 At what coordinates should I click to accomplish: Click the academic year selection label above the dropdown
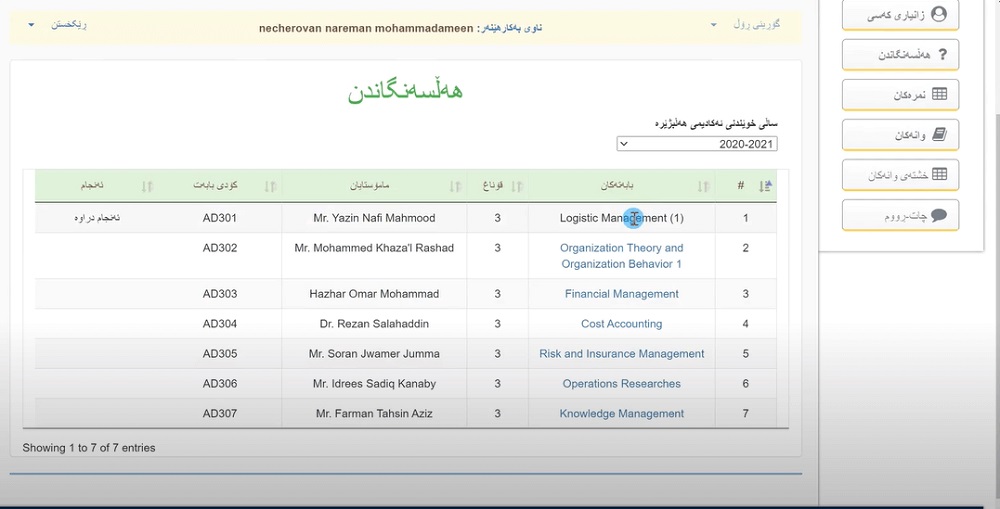pos(716,123)
